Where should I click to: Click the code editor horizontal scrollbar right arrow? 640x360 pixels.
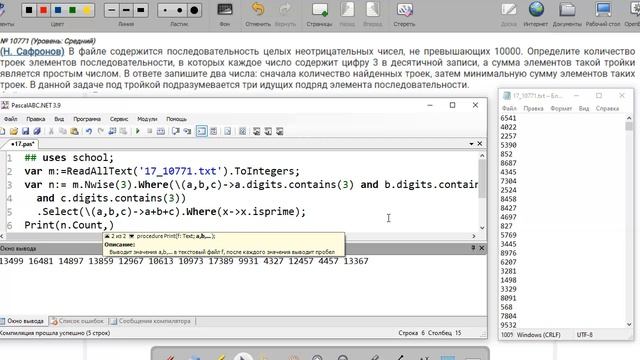[x=474, y=236]
